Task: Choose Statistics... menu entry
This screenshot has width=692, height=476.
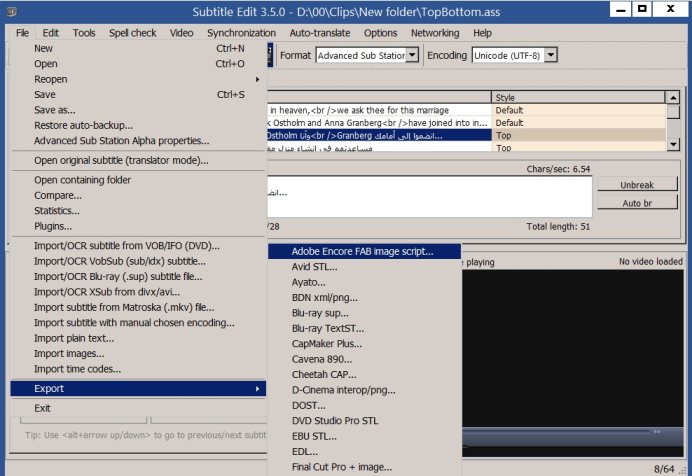Action: tap(139, 211)
